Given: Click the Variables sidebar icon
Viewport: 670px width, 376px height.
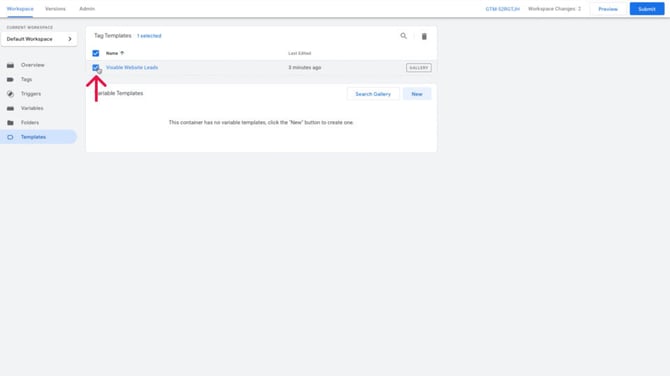Looking at the screenshot, I should click(x=10, y=108).
